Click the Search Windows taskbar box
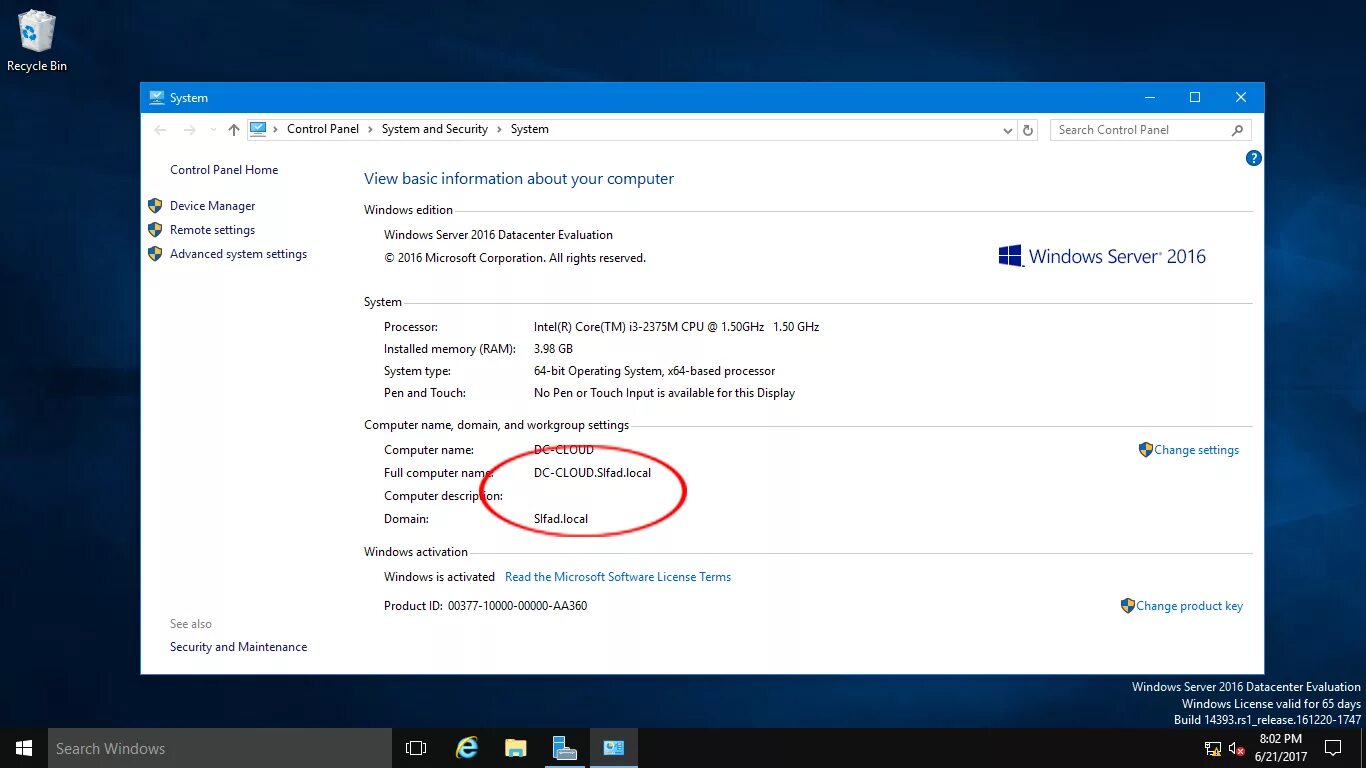1366x768 pixels. tap(220, 748)
